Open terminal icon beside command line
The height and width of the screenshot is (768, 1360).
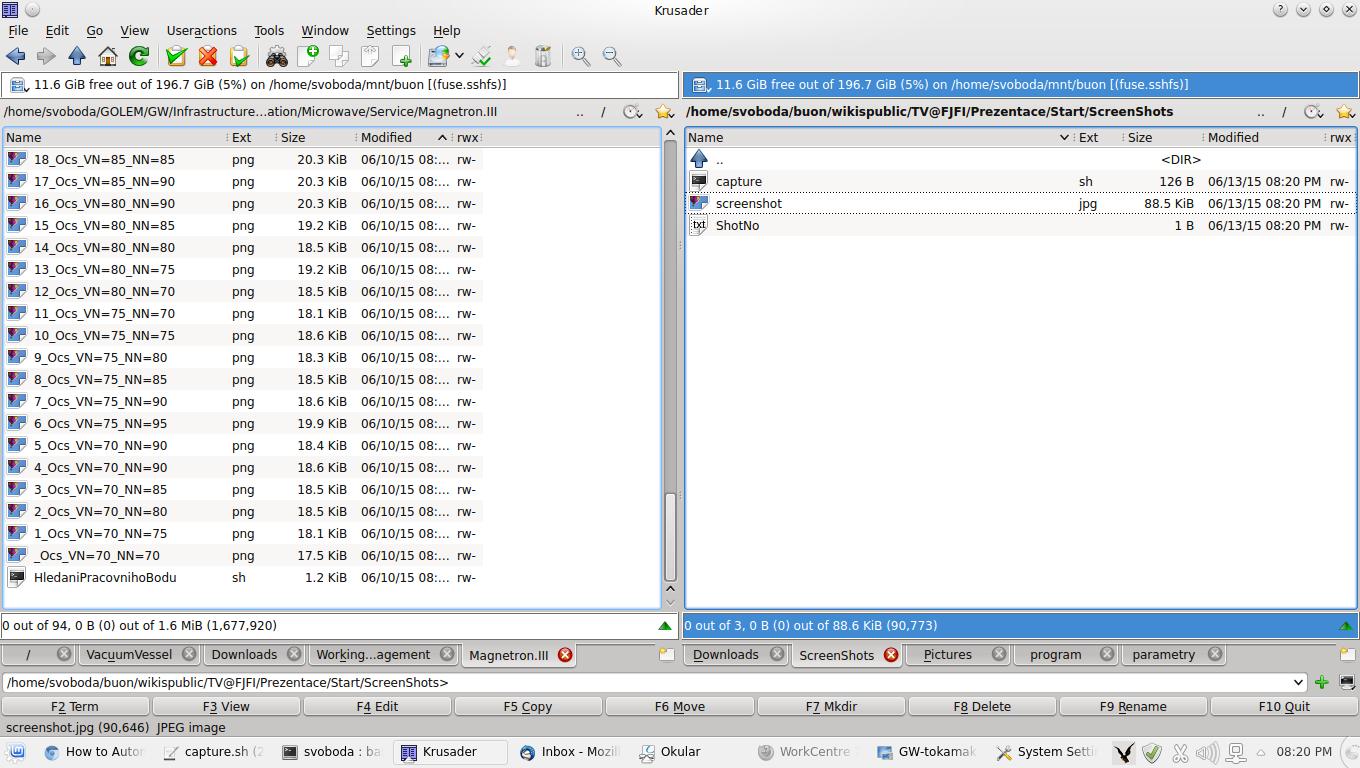1347,682
